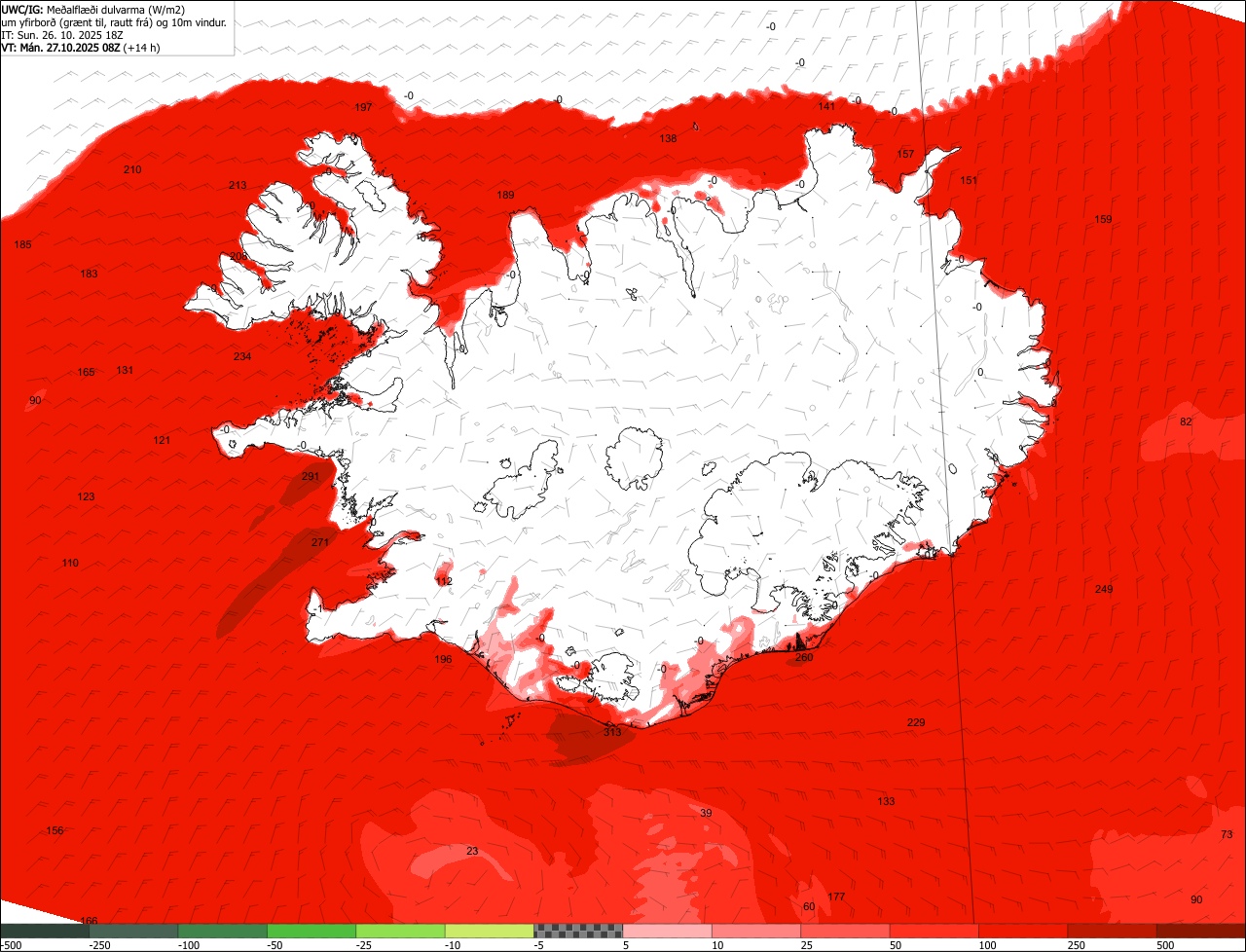This screenshot has width=1246, height=952.
Task: Click the pale pink legend swatch between 5 and 10
Action: point(667,931)
